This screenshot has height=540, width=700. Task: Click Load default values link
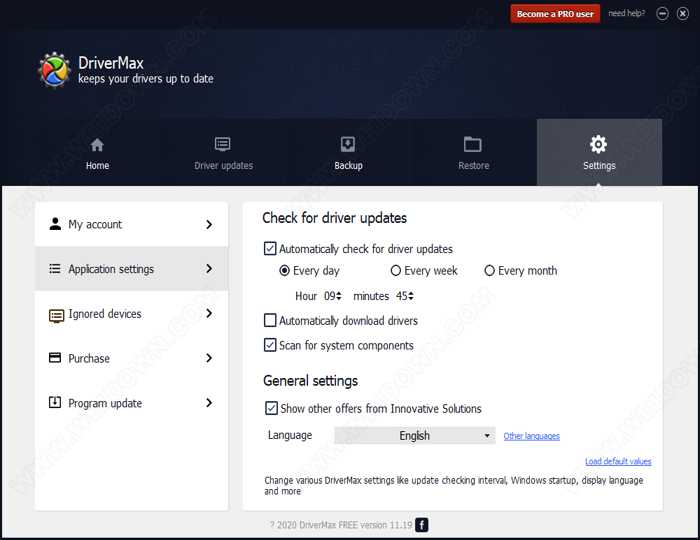[618, 461]
